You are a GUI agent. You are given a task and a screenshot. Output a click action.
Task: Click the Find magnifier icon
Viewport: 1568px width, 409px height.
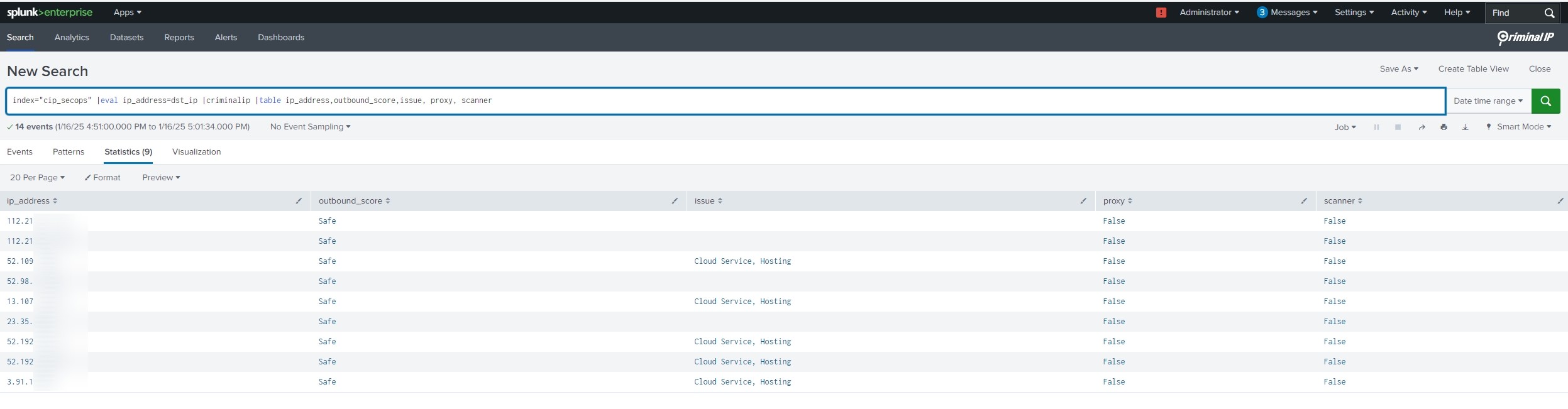click(1549, 13)
